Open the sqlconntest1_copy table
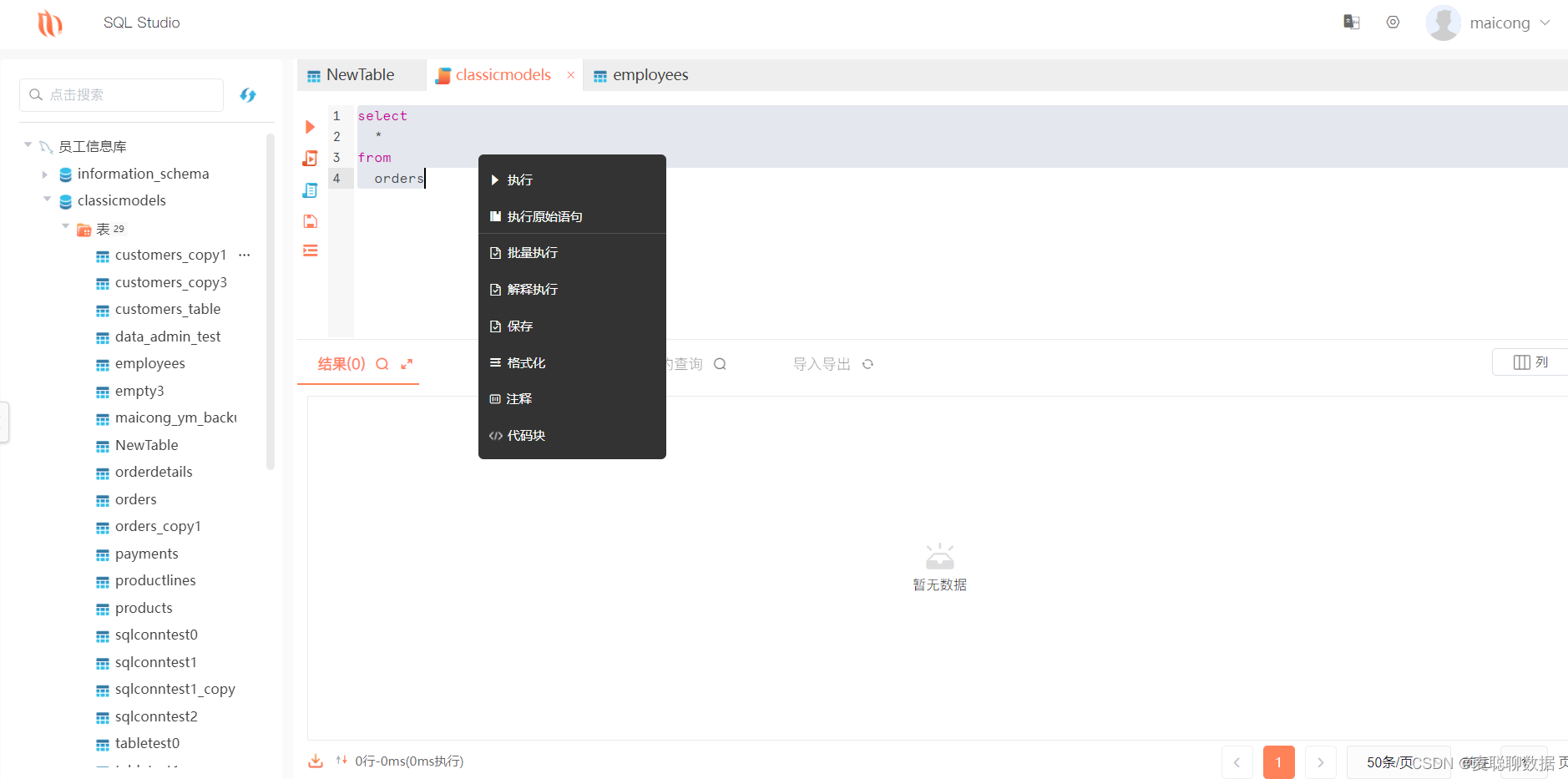 tap(175, 689)
